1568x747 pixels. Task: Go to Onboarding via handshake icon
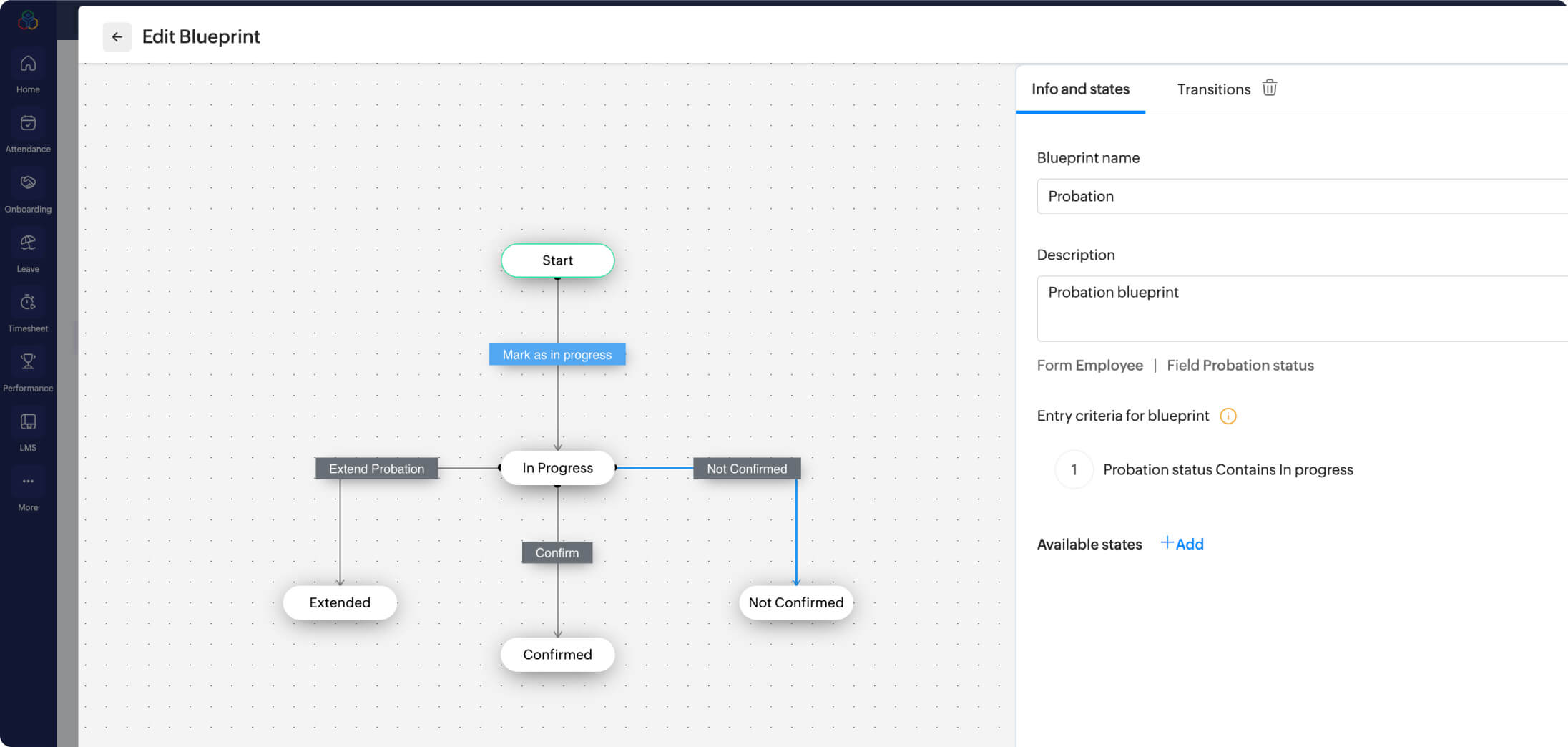[28, 183]
